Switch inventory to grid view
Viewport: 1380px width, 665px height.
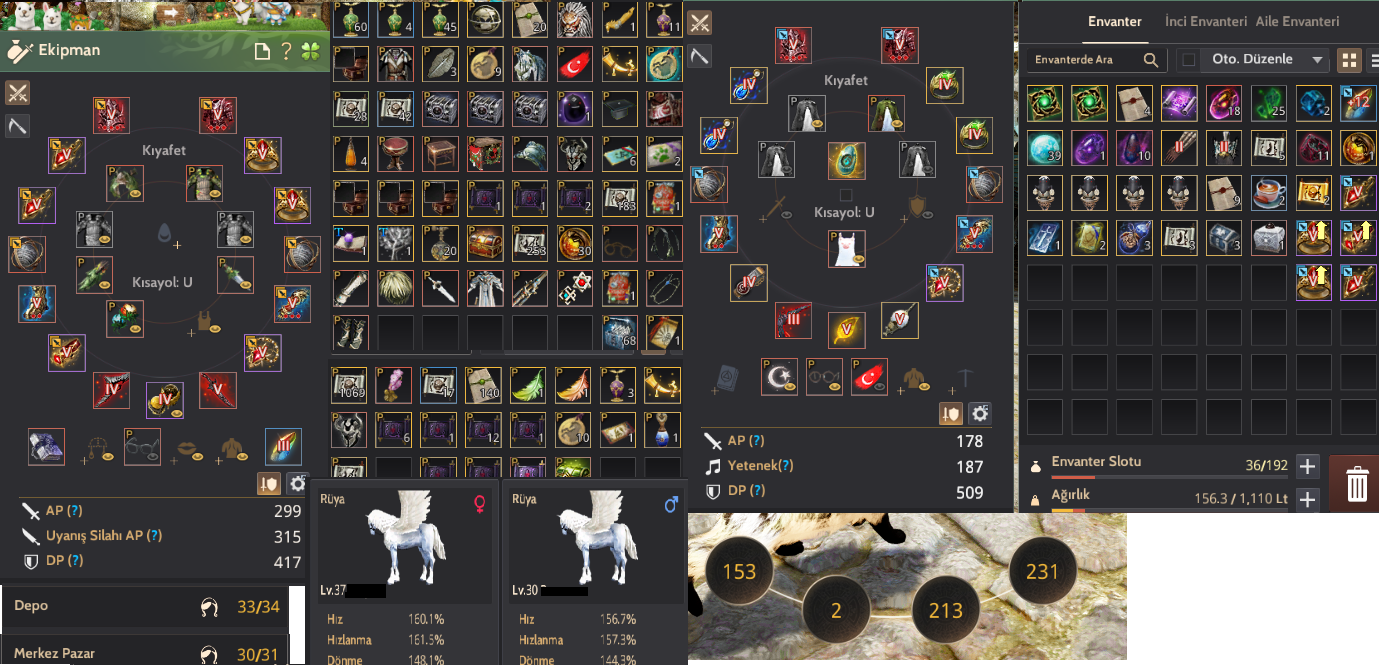point(1348,60)
